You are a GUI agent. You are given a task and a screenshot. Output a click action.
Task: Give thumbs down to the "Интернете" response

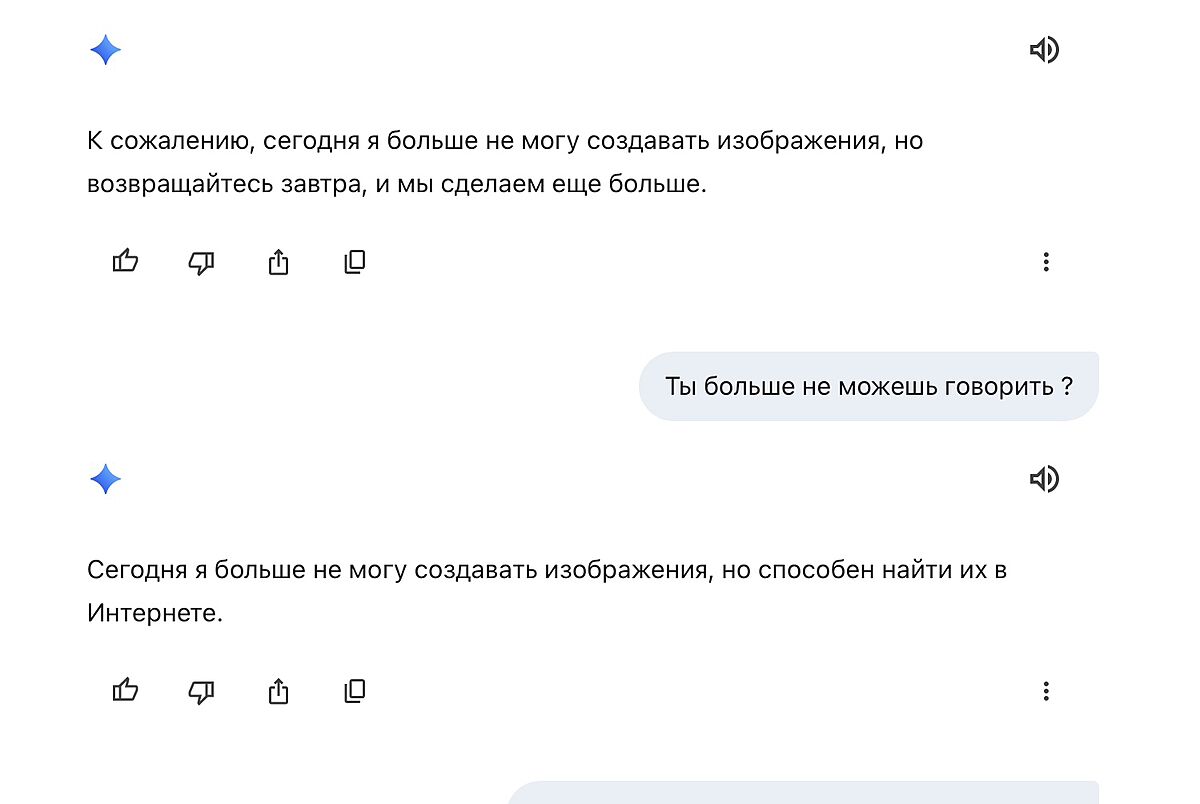click(x=202, y=691)
